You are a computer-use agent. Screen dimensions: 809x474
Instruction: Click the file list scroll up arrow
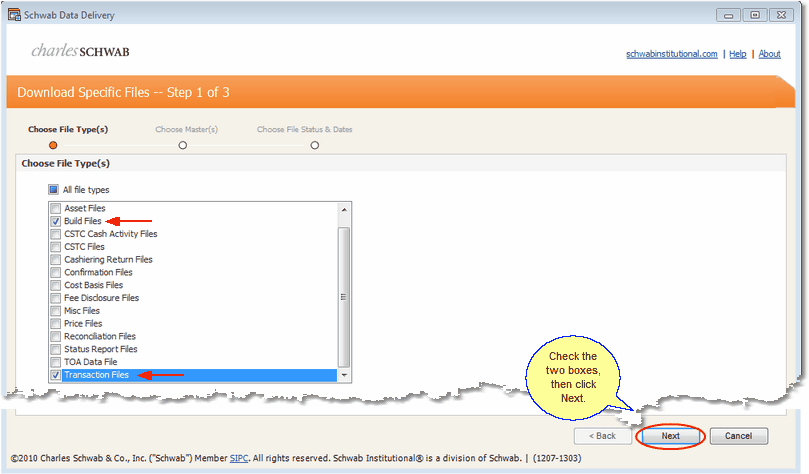344,209
